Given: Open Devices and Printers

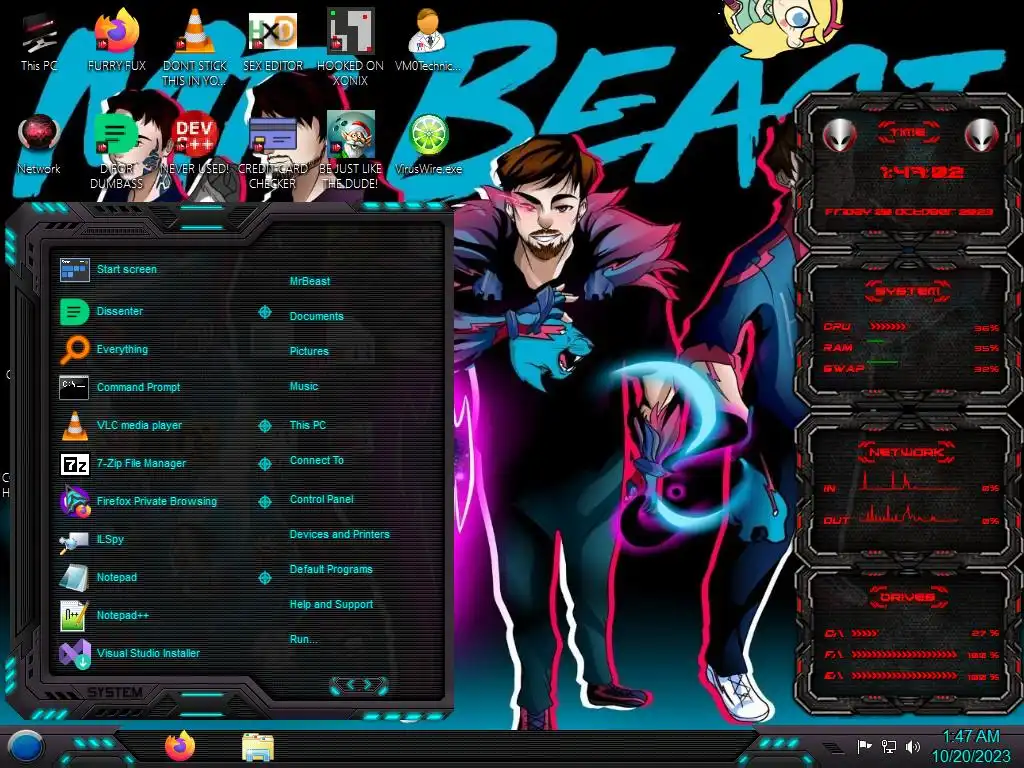Looking at the screenshot, I should 339,534.
